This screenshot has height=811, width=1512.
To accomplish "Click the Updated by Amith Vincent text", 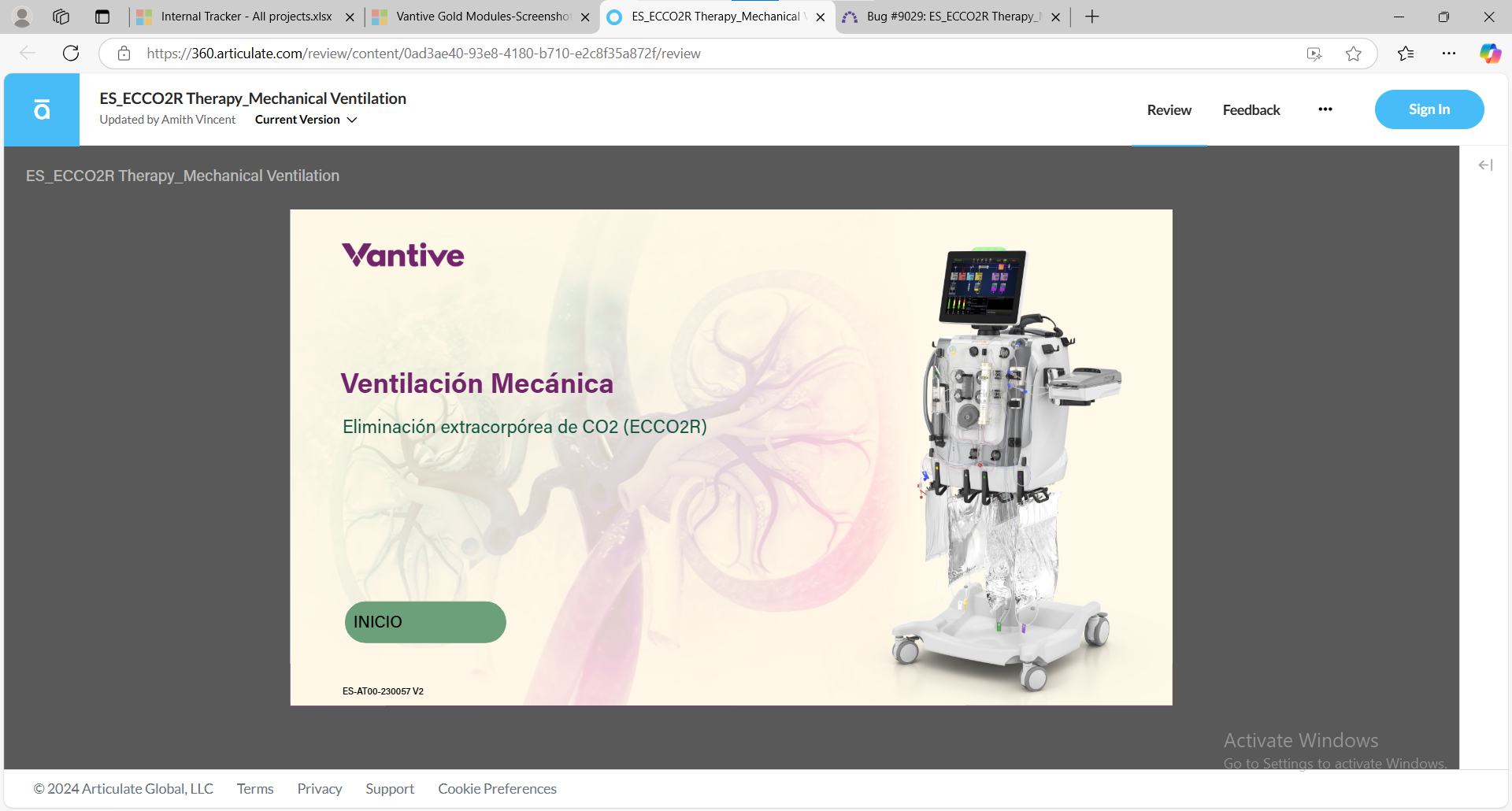I will click(x=168, y=120).
